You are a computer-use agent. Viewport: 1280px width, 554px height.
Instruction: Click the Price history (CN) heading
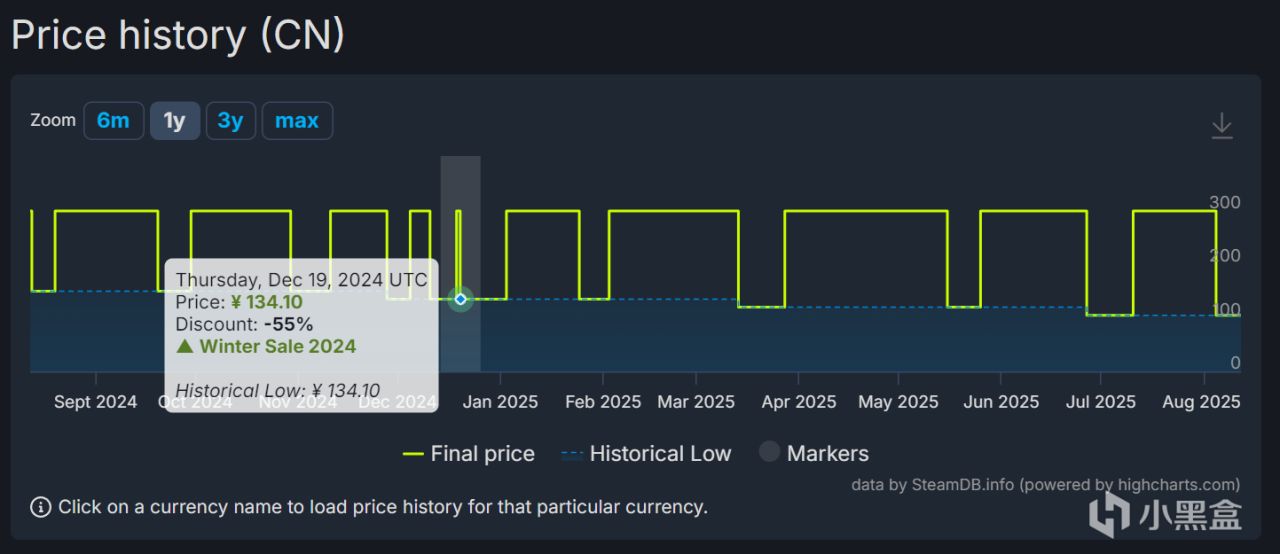click(178, 35)
